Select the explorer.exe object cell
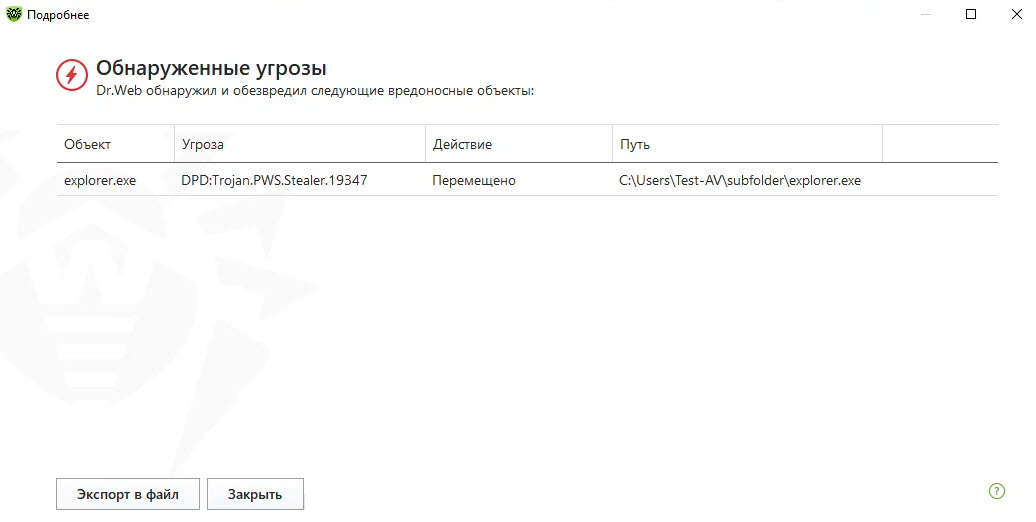Viewport: 1036px width, 522px height. pos(100,180)
